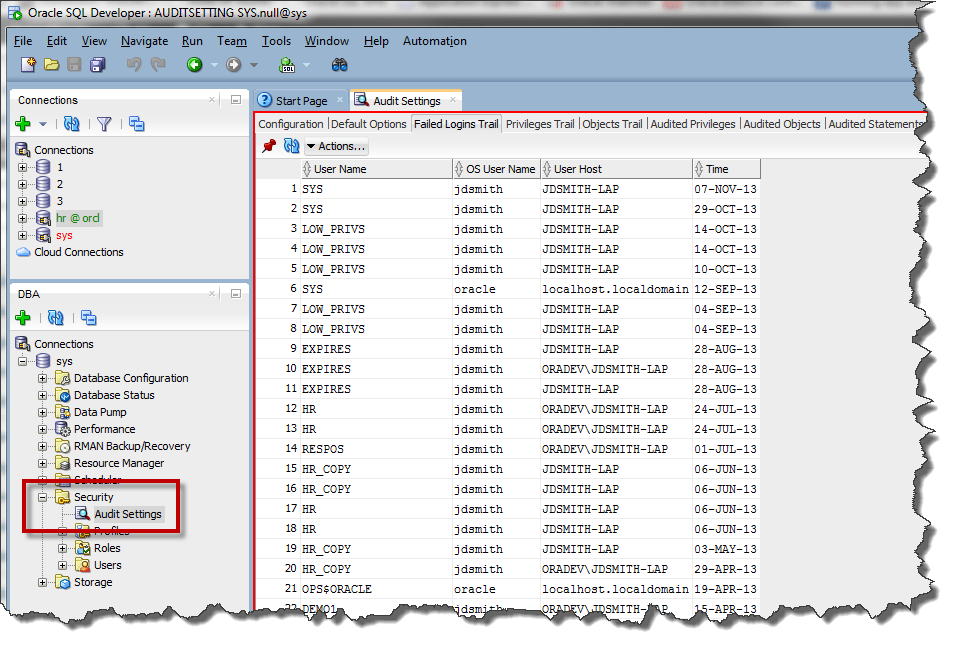Screen dimensions: 956x647
Task: Select RMAN Backup/Recovery tree item
Action: click(x=132, y=446)
